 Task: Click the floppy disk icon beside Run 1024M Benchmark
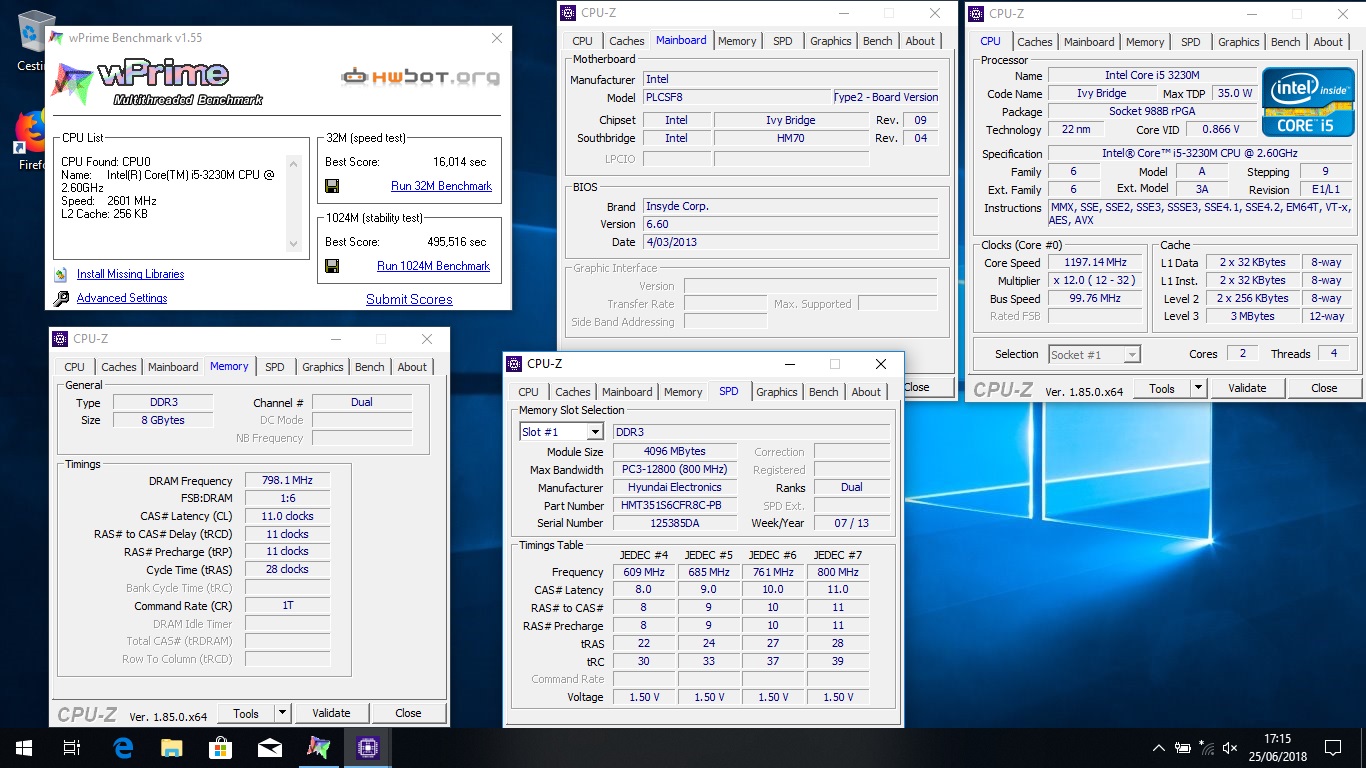coord(332,266)
